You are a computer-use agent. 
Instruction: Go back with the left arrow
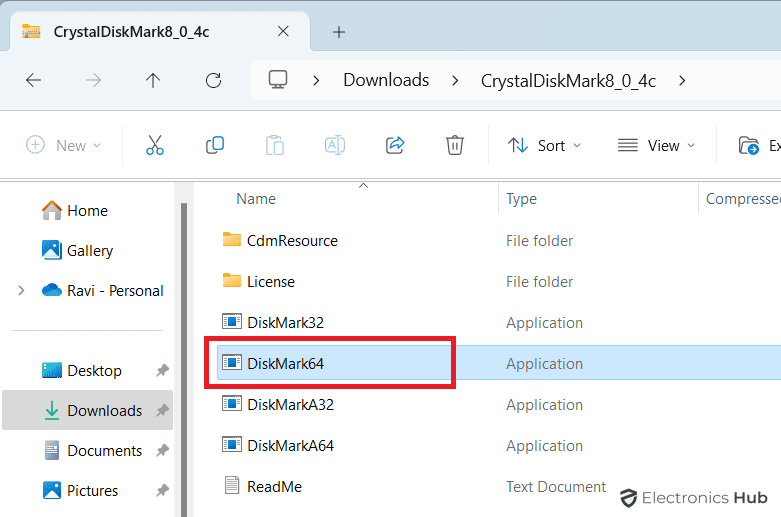34,80
